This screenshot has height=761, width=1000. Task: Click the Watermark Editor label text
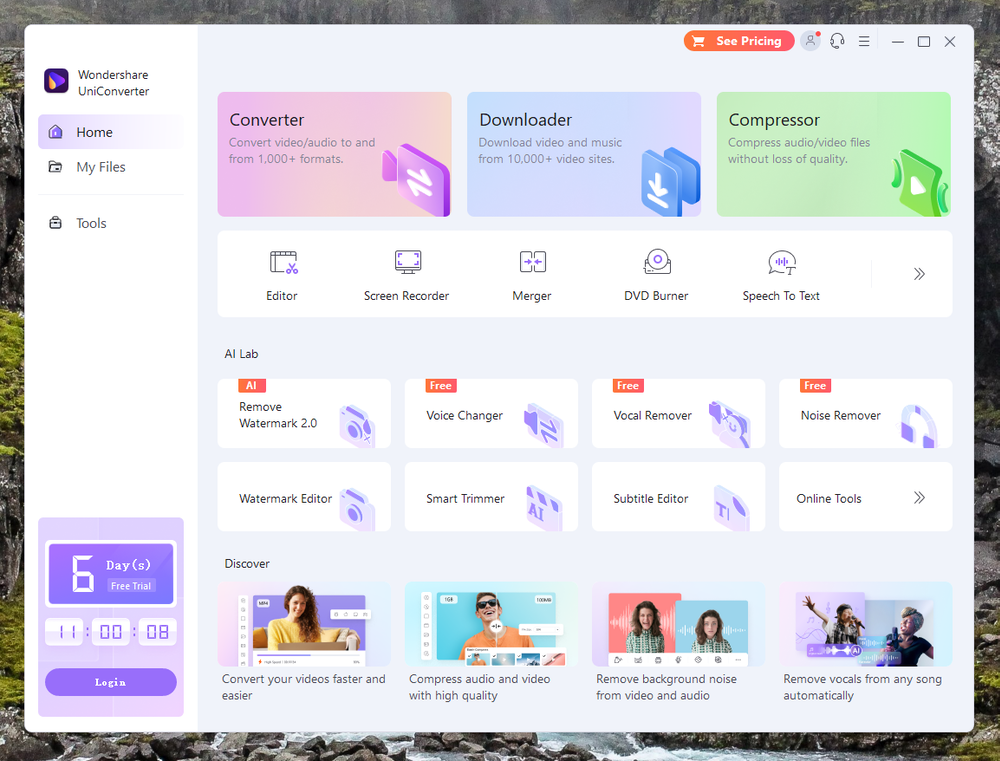[285, 498]
